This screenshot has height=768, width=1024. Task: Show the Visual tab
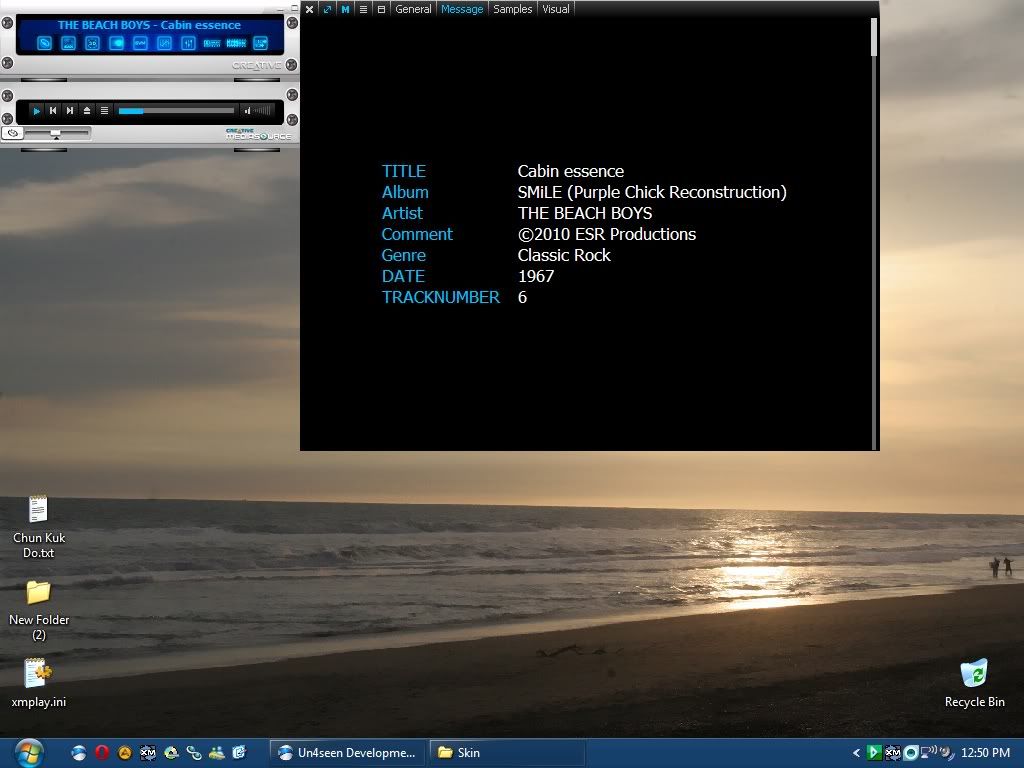tap(556, 9)
